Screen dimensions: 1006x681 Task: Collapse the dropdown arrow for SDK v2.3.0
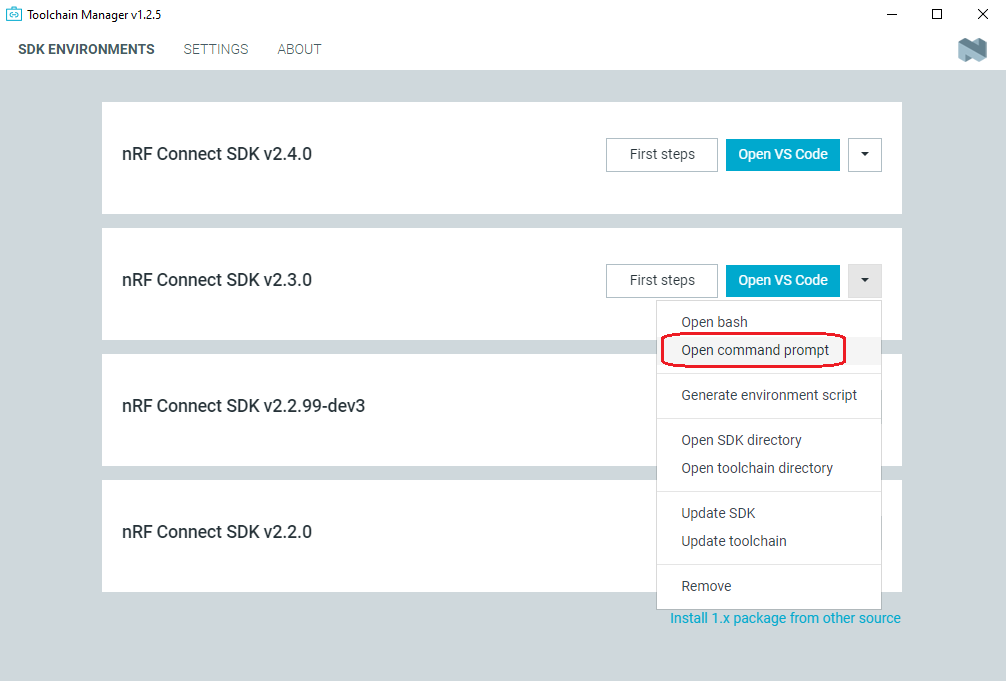pyautogui.click(x=865, y=280)
